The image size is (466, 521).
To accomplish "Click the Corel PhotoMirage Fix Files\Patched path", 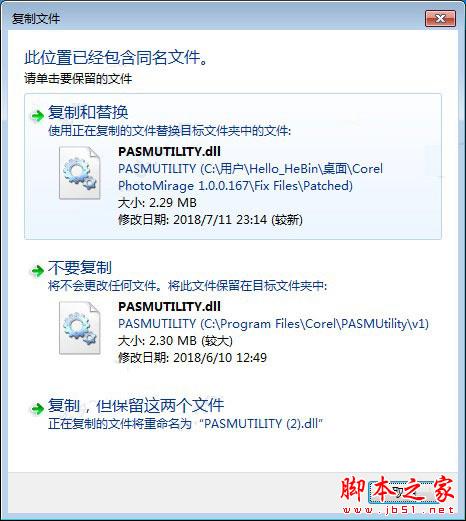I will click(x=250, y=177).
